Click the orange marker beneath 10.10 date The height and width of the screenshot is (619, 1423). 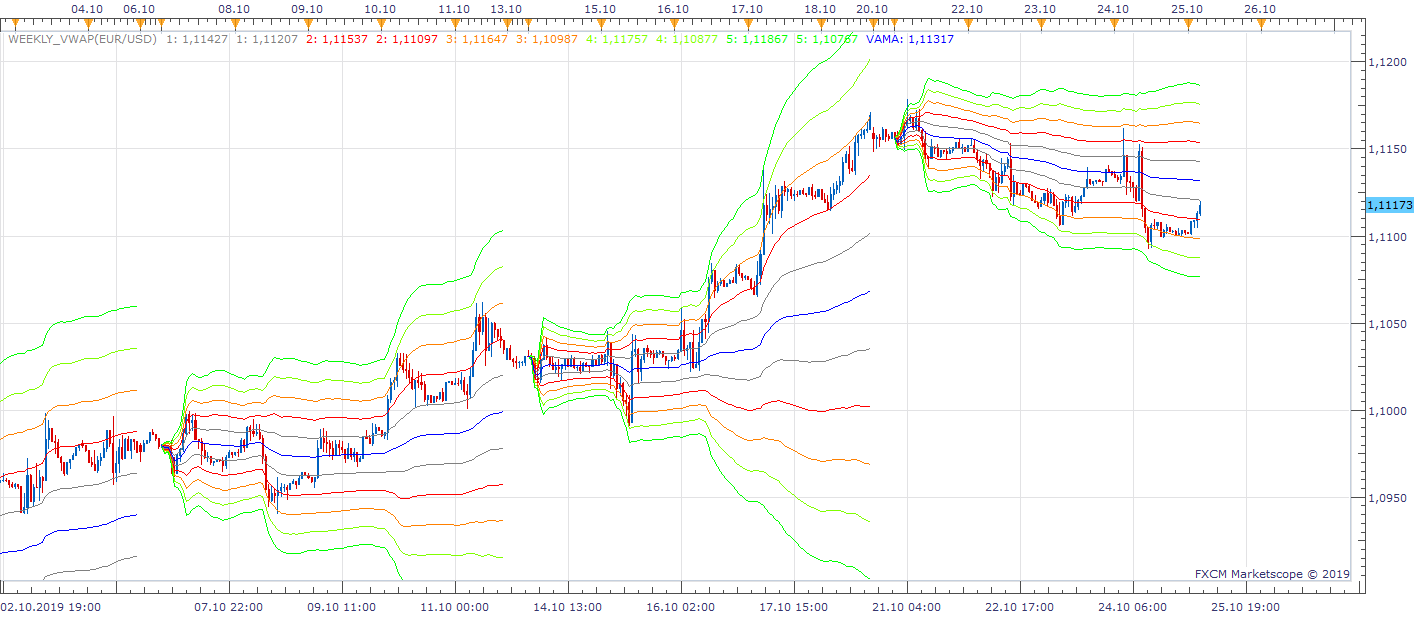[381, 22]
